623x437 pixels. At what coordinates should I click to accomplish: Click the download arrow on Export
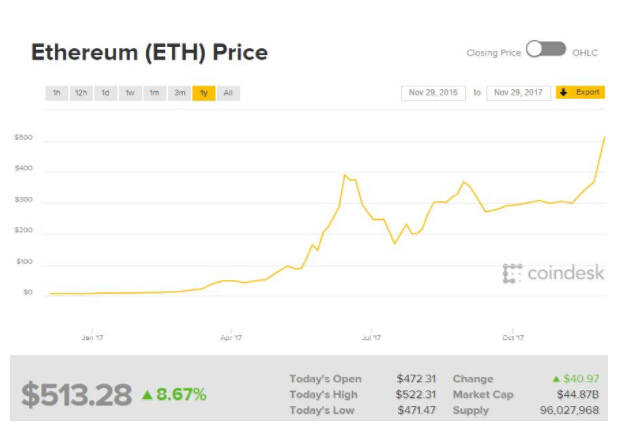pyautogui.click(x=563, y=92)
